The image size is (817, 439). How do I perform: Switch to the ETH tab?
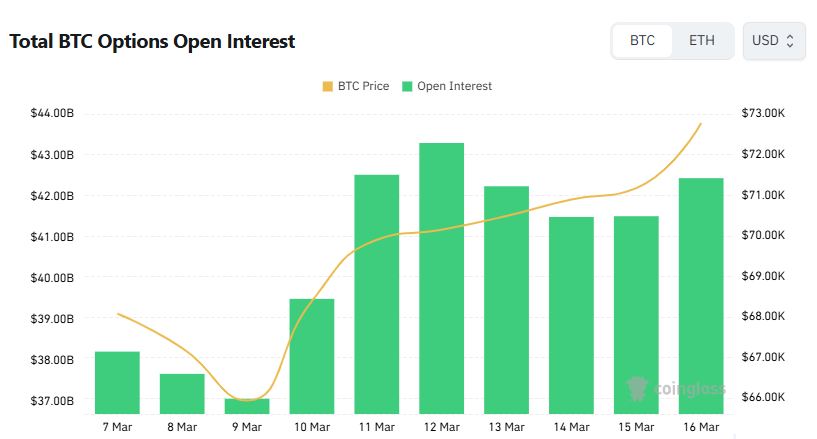(701, 42)
